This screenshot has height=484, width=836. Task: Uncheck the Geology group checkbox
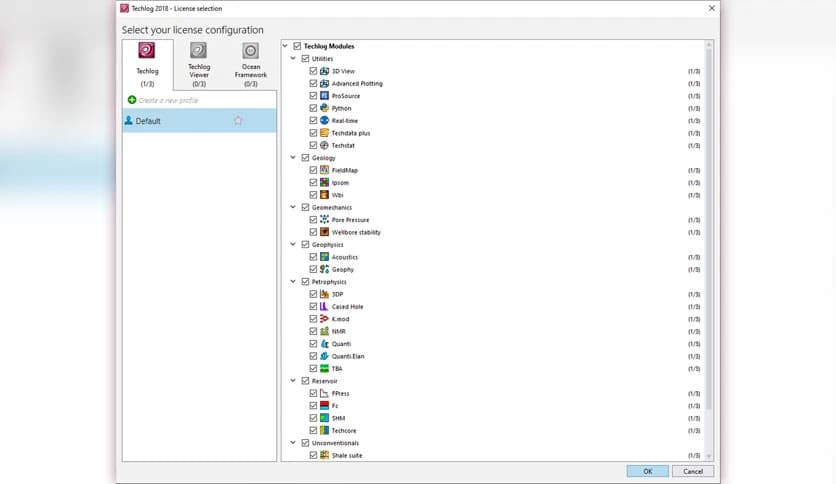click(x=305, y=157)
